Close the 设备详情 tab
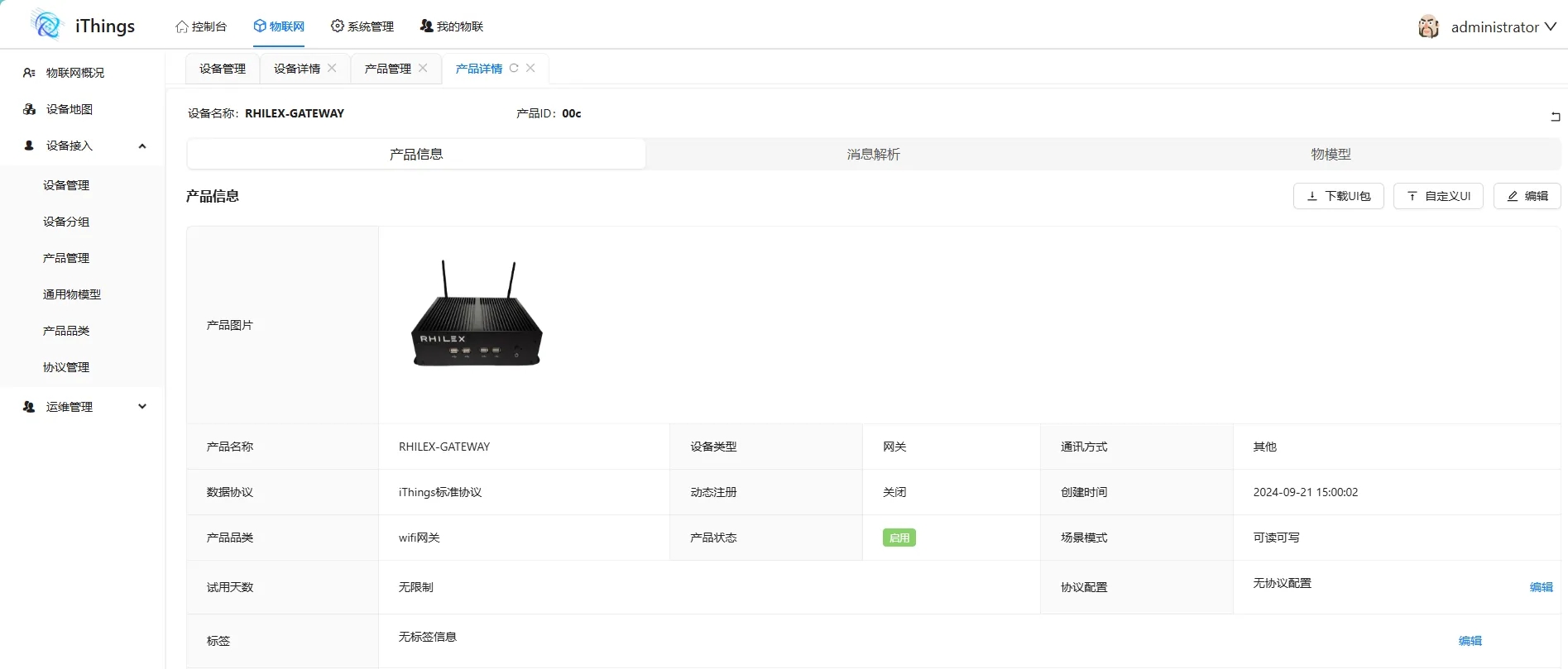This screenshot has width=1568, height=669. (x=332, y=69)
